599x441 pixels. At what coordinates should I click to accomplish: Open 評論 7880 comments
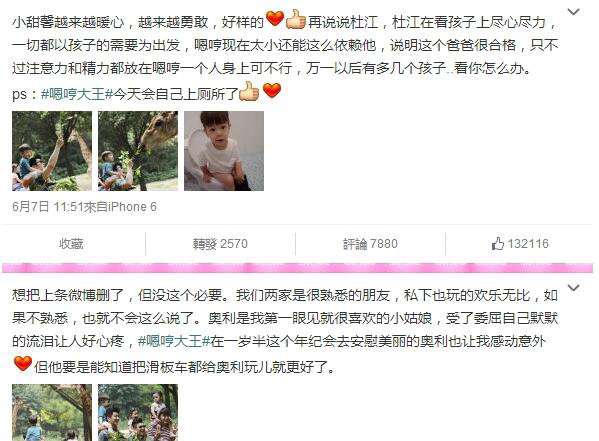(370, 244)
